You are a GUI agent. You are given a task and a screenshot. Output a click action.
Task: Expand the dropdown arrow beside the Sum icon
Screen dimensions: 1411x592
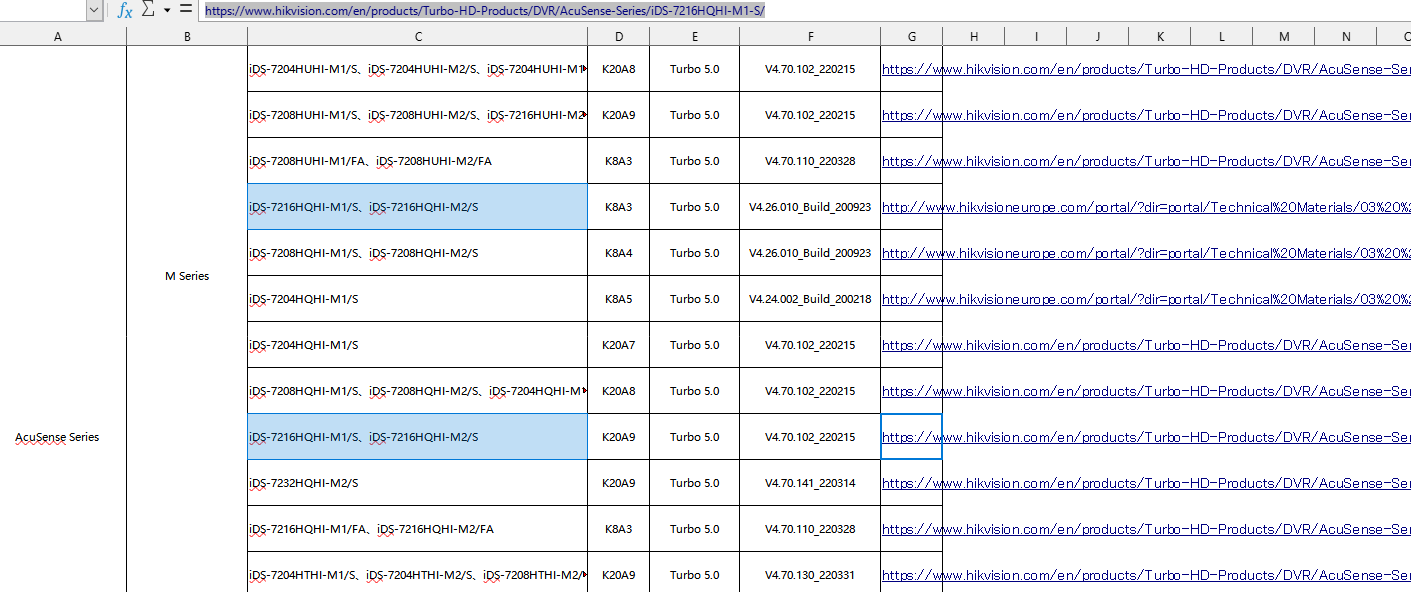pos(167,10)
